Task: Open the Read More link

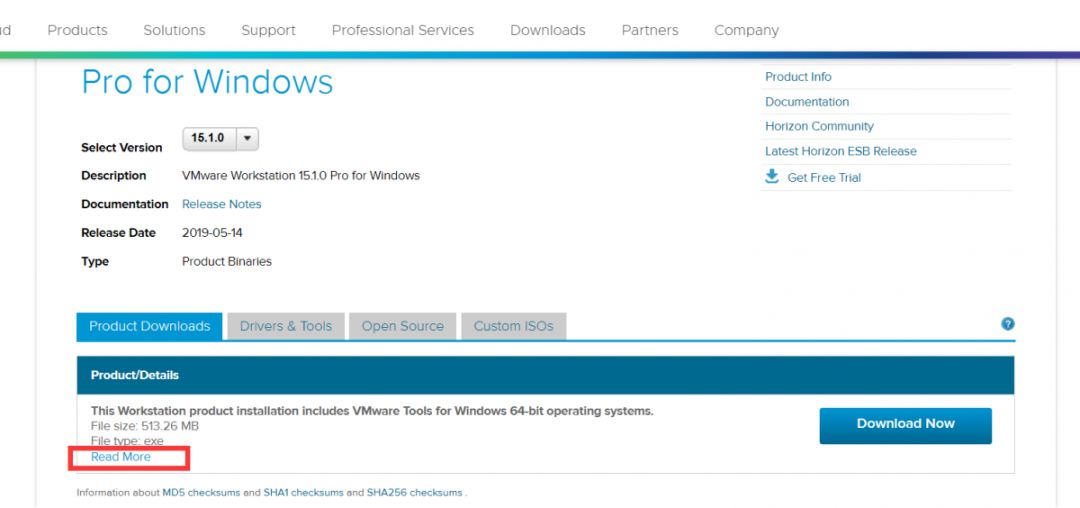Action: pyautogui.click(x=121, y=457)
